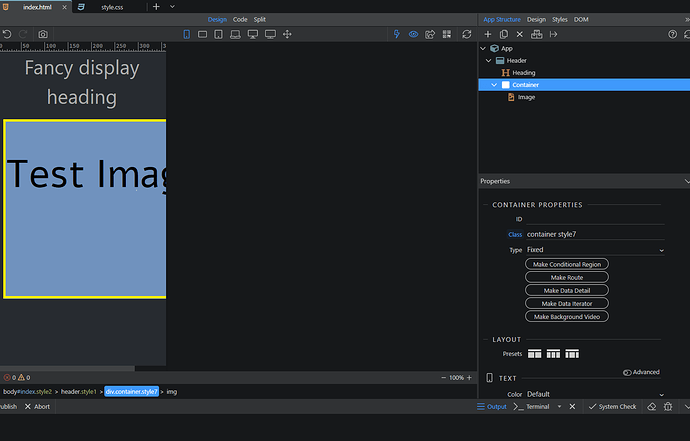Select the landscape phone viewport icon
Image resolution: width=690 pixels, height=441 pixels.
[x=202, y=34]
